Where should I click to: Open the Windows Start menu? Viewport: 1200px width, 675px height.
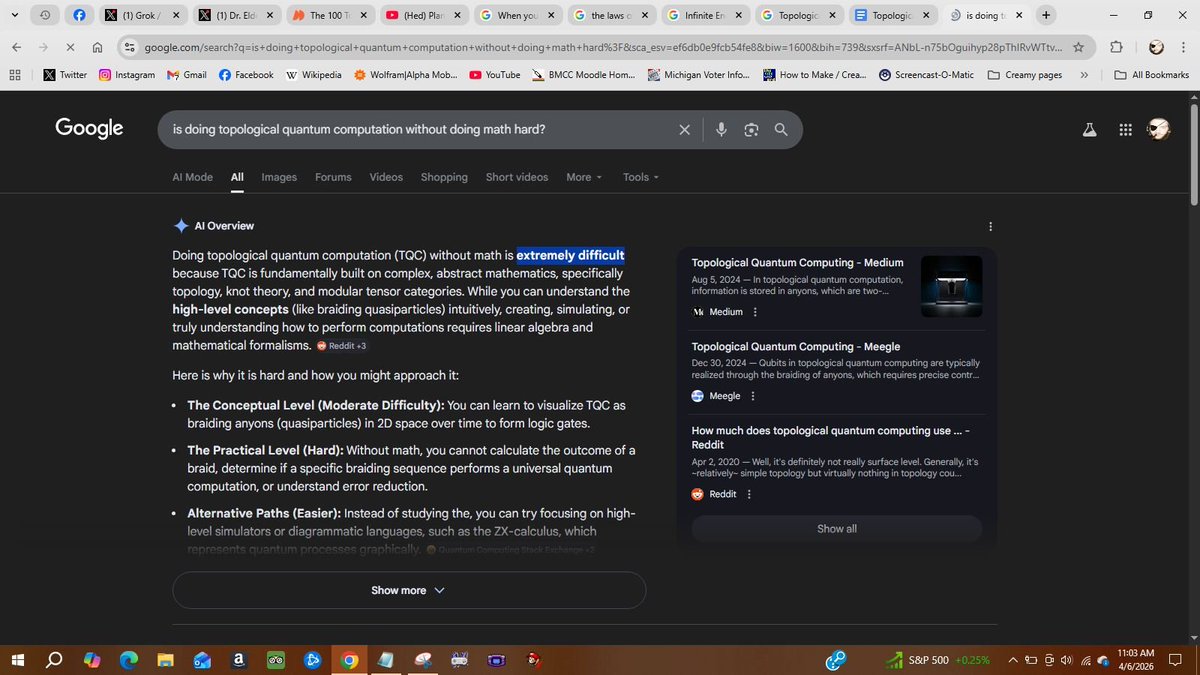click(17, 660)
